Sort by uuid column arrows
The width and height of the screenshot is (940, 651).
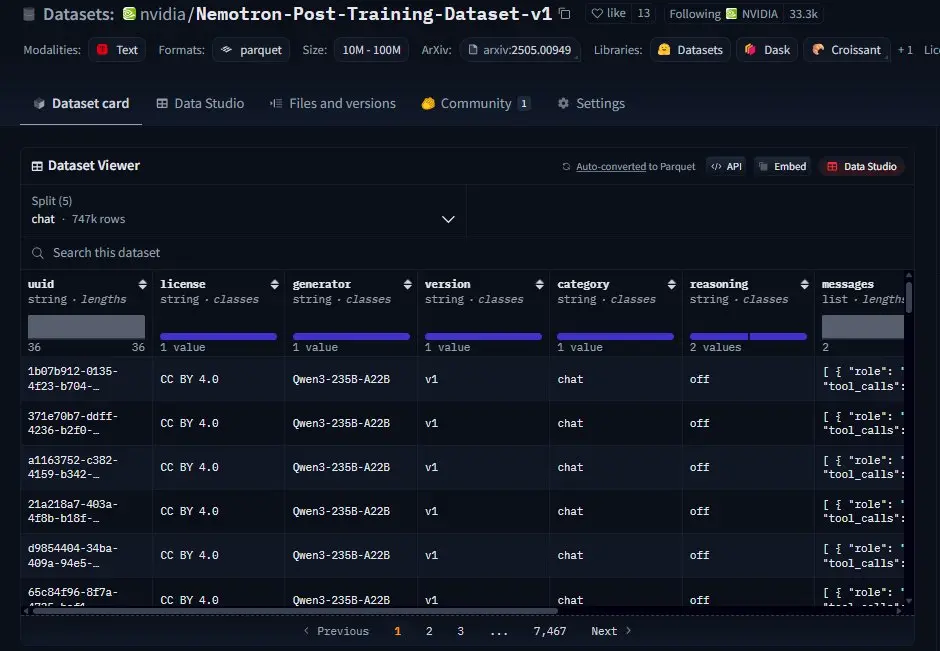(142, 284)
